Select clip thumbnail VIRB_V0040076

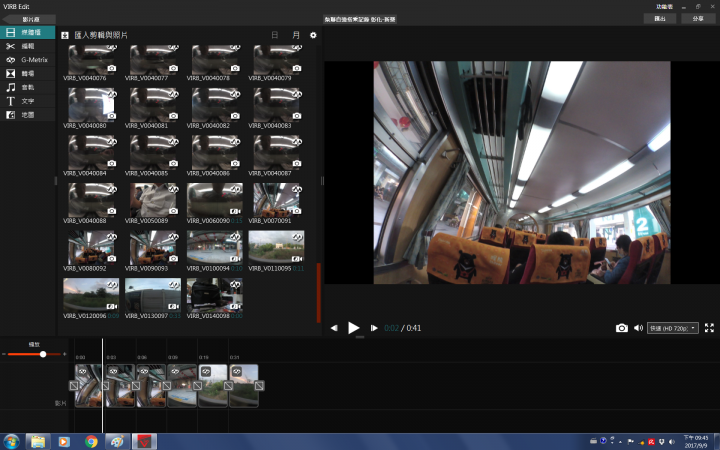pyautogui.click(x=91, y=60)
